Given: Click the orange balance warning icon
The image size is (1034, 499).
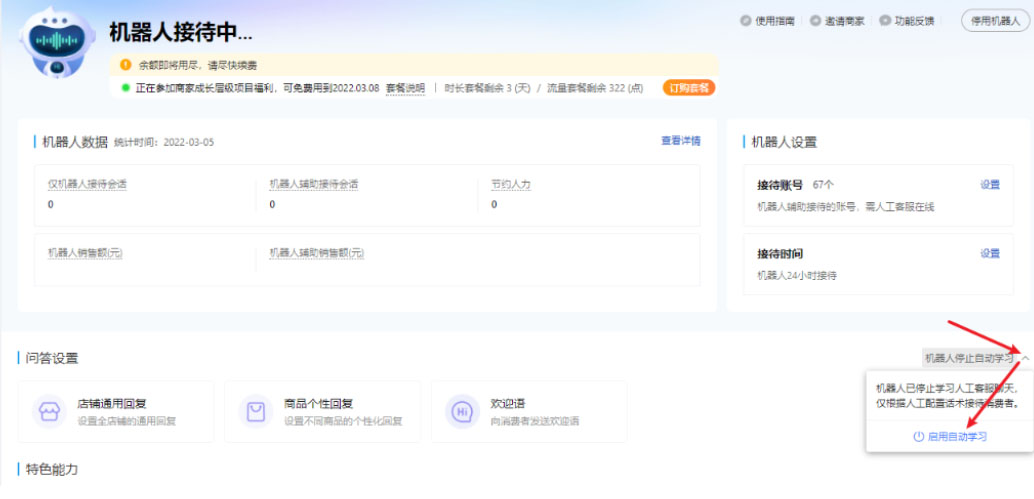Looking at the screenshot, I should 125,65.
